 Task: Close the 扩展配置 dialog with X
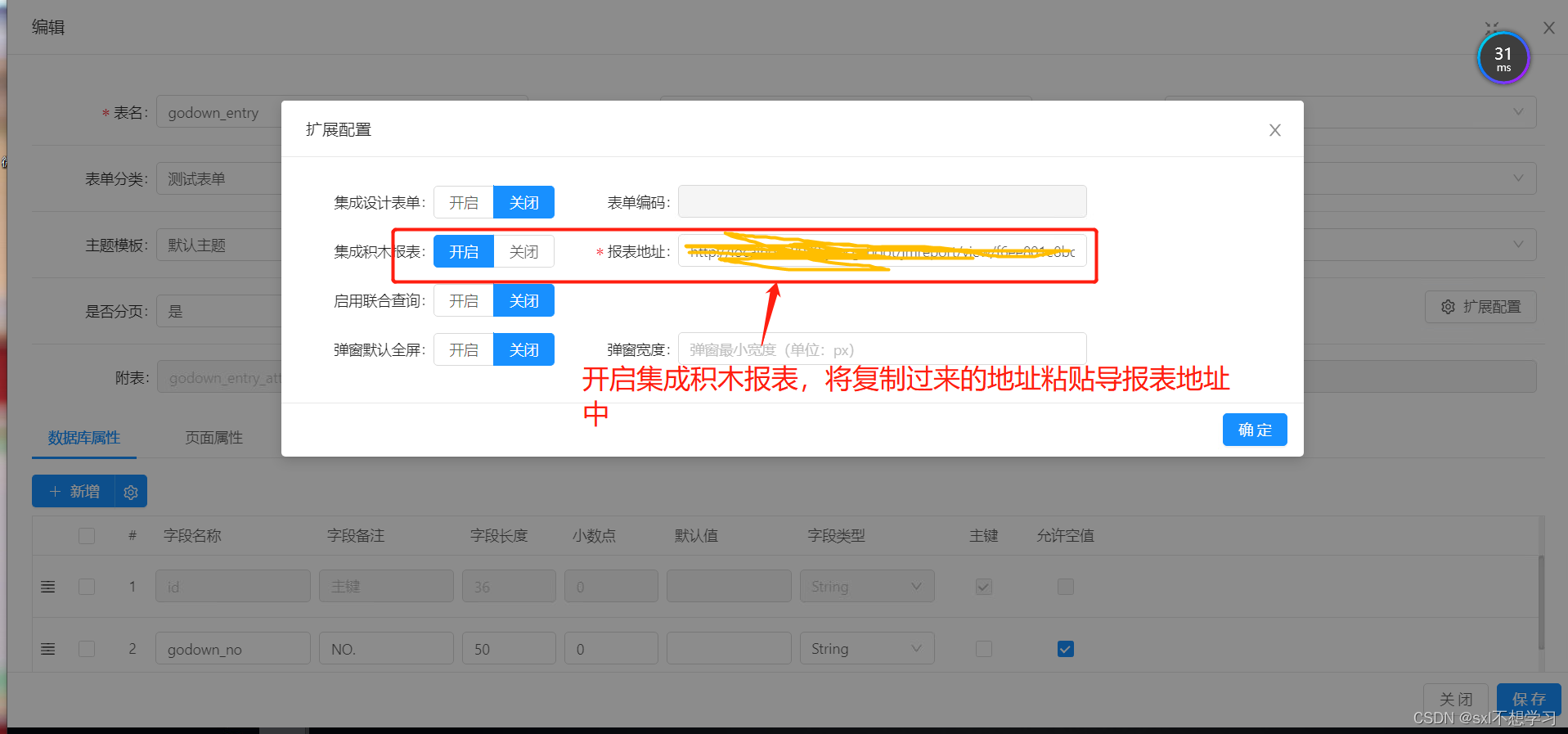1274,130
